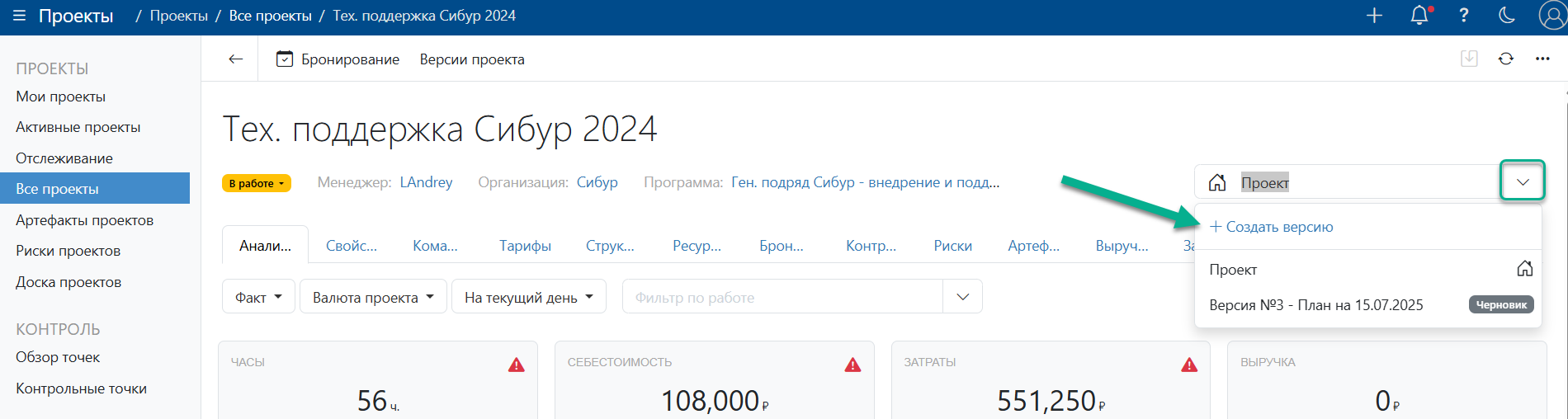1568x419 pixels.
Task: Click Бронирование toolbar button
Action: (x=338, y=59)
